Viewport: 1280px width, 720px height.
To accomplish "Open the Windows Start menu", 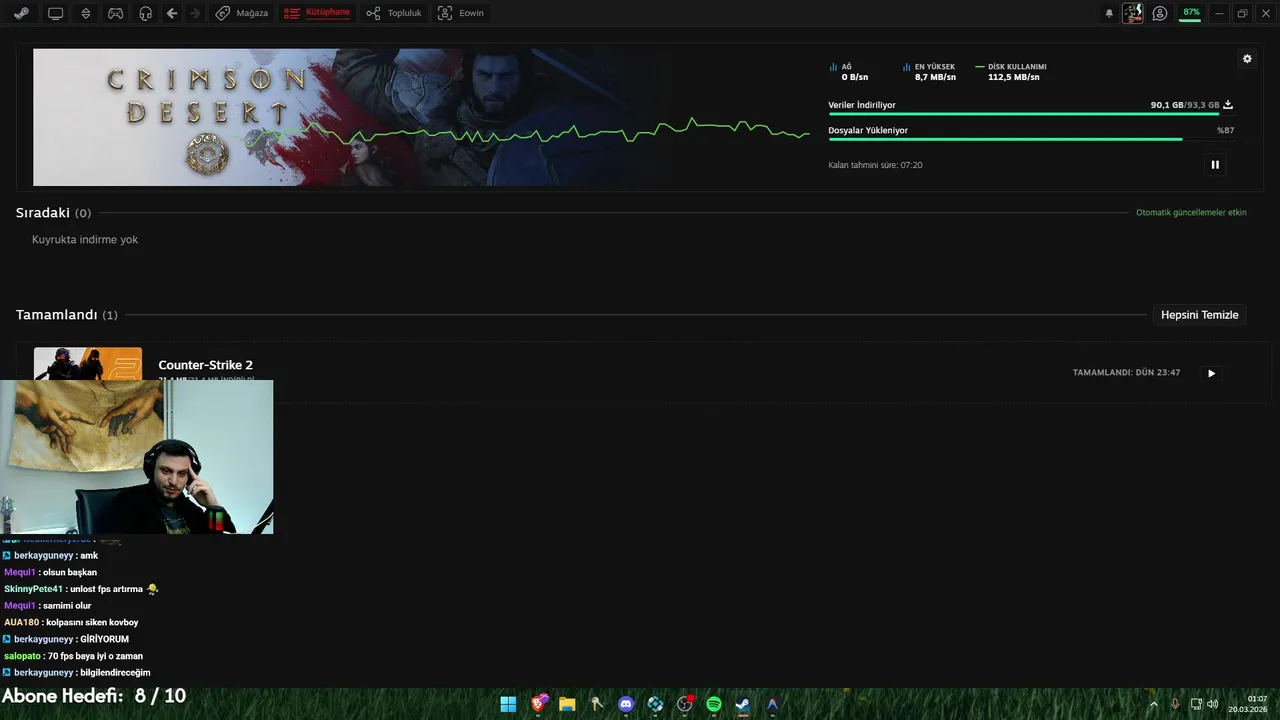I will point(508,704).
